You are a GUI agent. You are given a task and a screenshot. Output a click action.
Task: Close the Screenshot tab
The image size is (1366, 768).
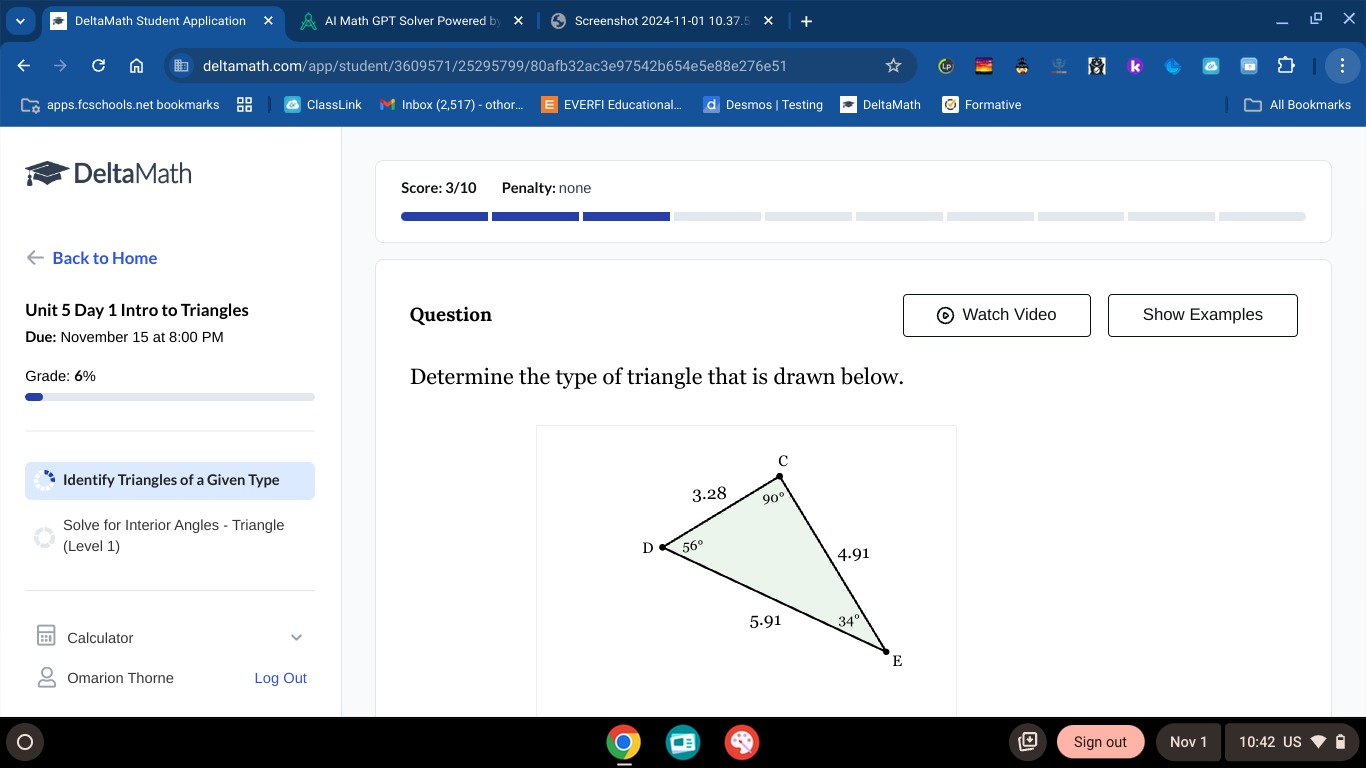coord(767,21)
